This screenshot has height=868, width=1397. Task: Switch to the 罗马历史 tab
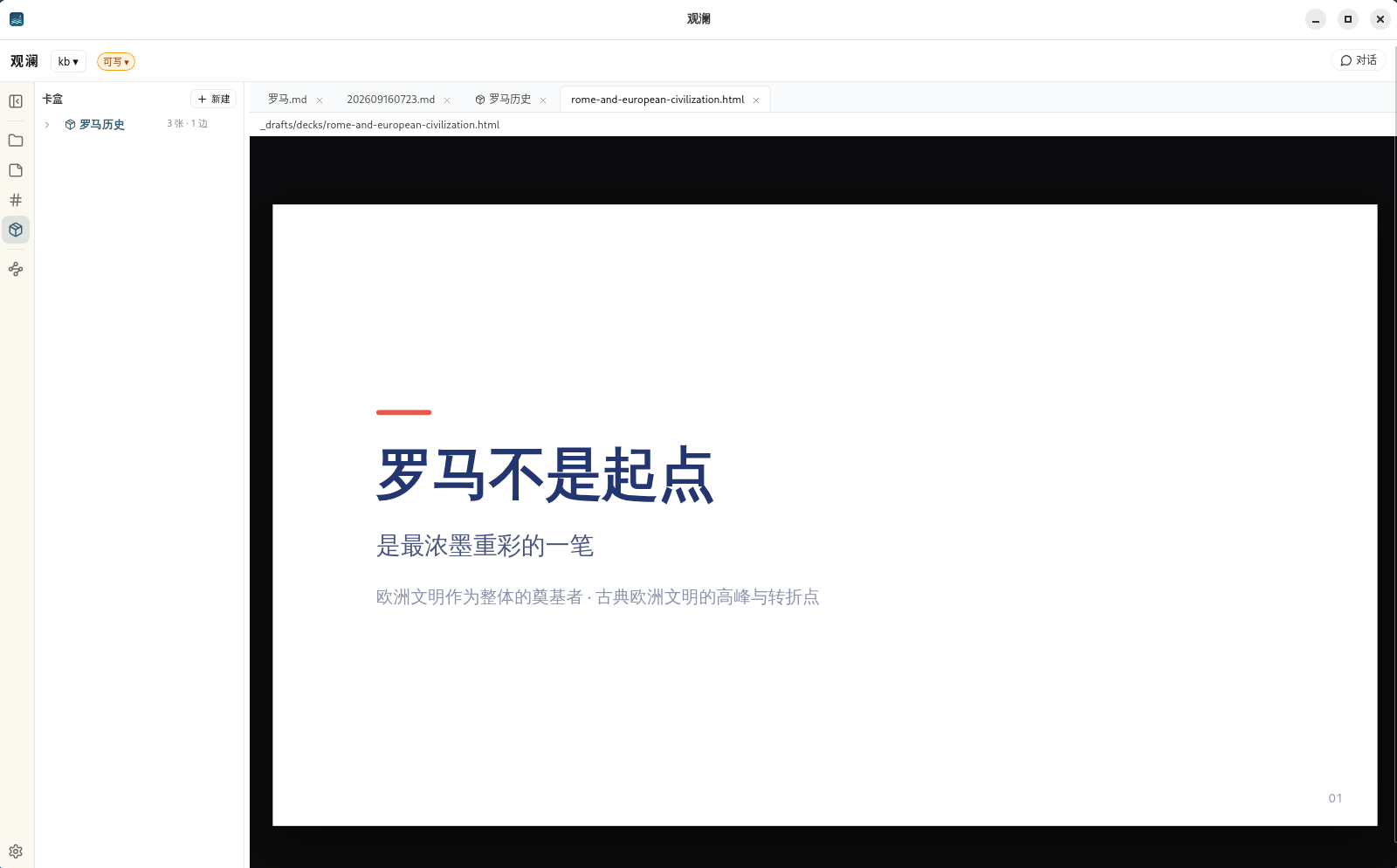[x=510, y=100]
